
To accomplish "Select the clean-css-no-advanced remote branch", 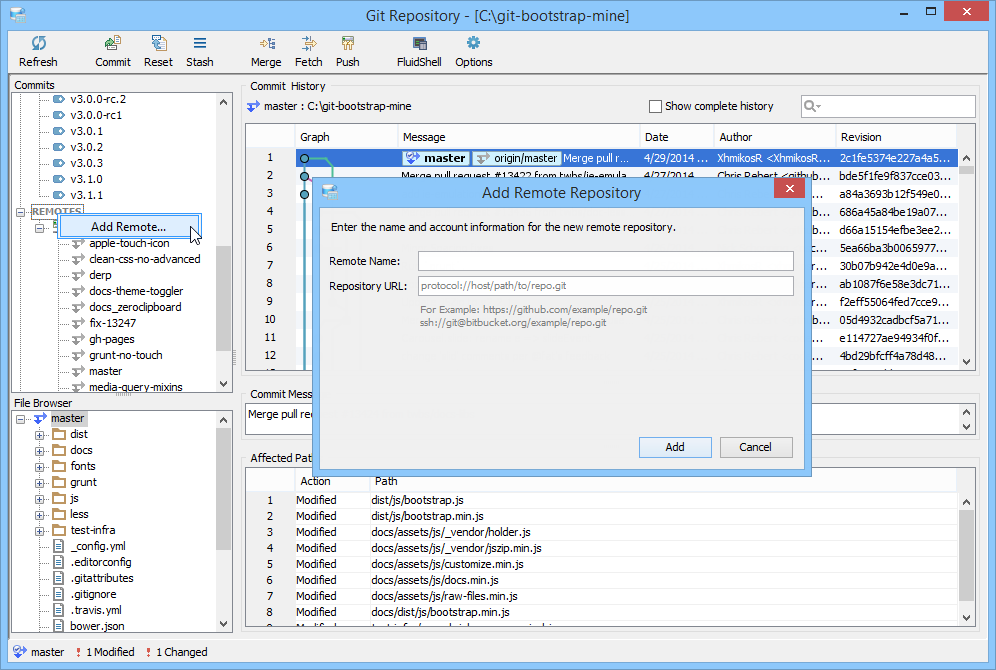I will 145,259.
